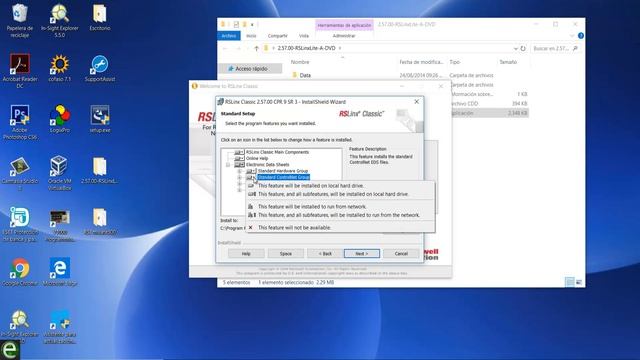Expand the Standard ControlNet Group node
This screenshot has height=360, width=640.
point(240,178)
